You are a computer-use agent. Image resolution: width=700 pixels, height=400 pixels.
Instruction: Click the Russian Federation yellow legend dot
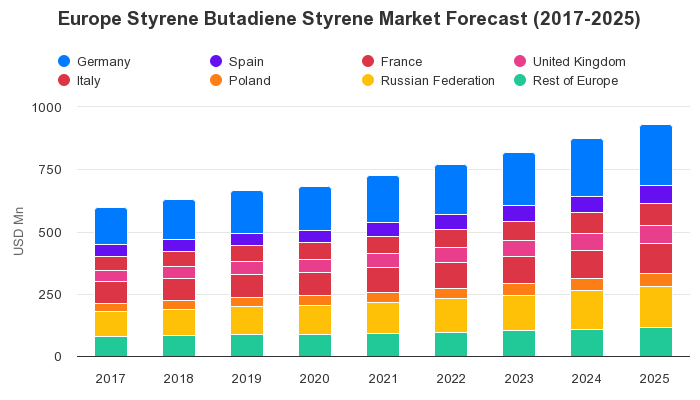click(368, 80)
